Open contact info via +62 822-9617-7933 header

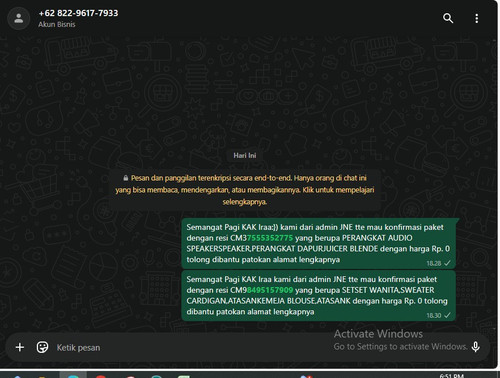pyautogui.click(x=78, y=13)
